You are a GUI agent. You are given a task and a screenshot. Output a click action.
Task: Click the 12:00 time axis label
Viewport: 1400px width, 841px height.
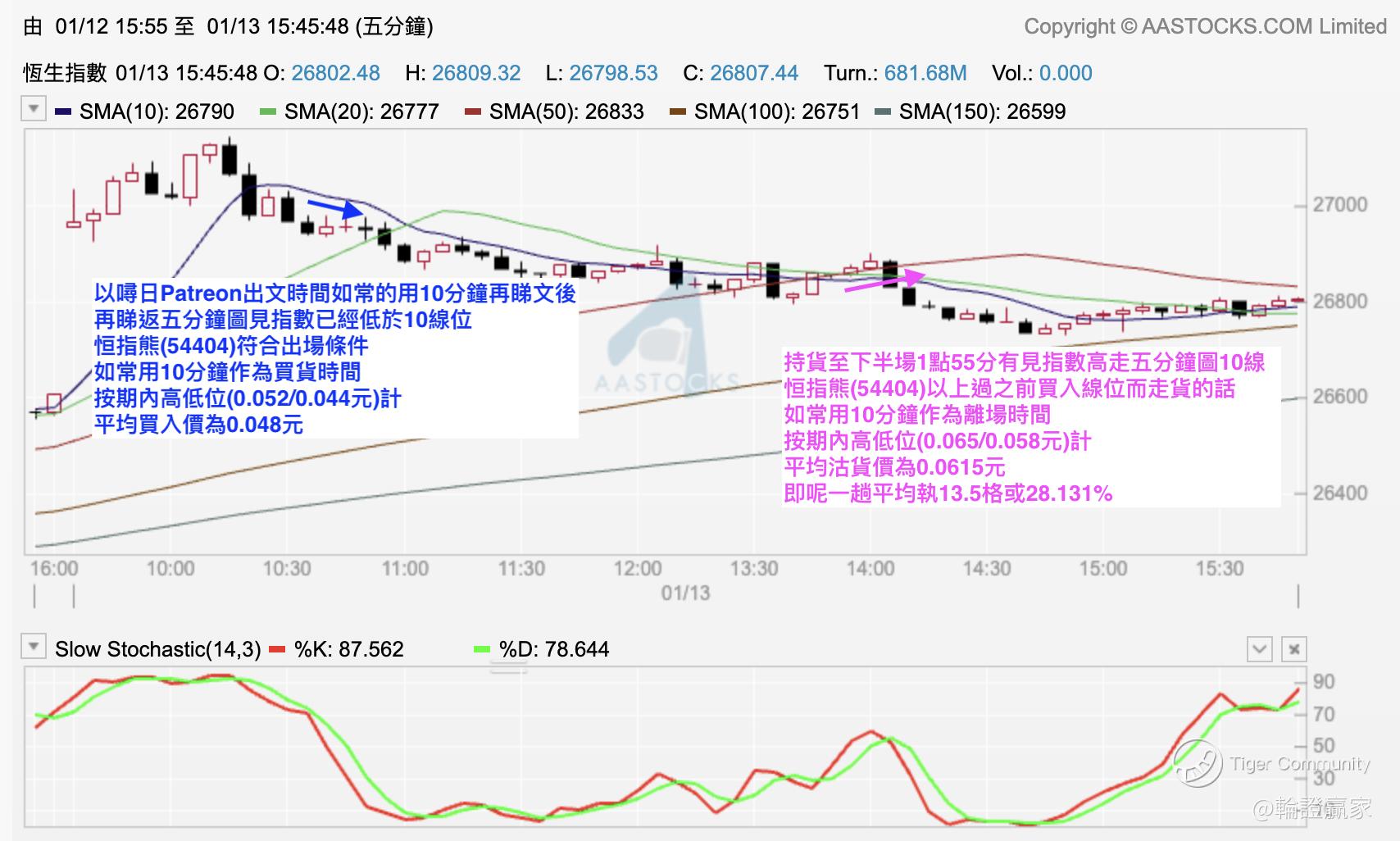click(638, 568)
